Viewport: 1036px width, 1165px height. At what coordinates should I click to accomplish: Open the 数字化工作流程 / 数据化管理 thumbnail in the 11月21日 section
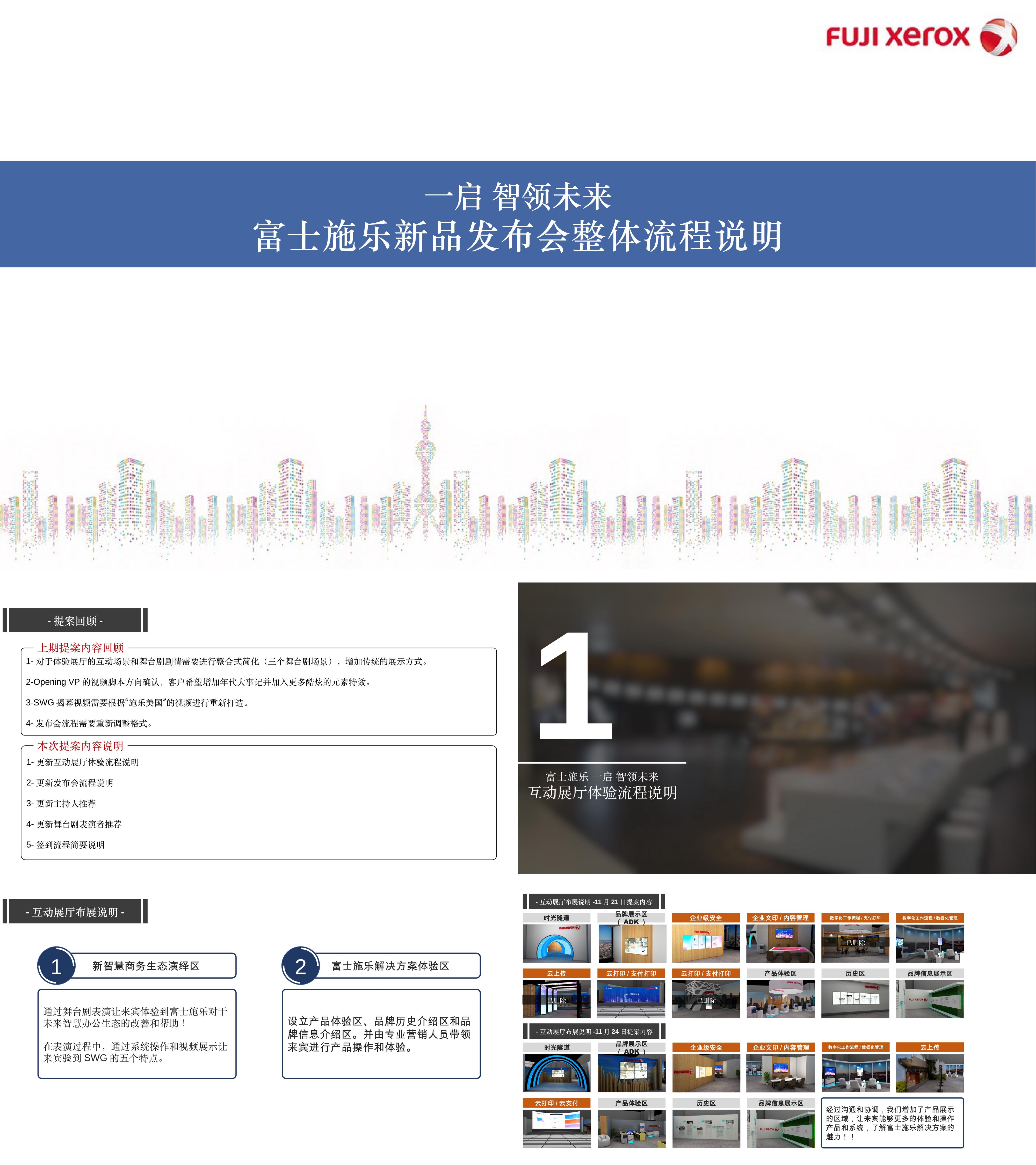[x=930, y=943]
